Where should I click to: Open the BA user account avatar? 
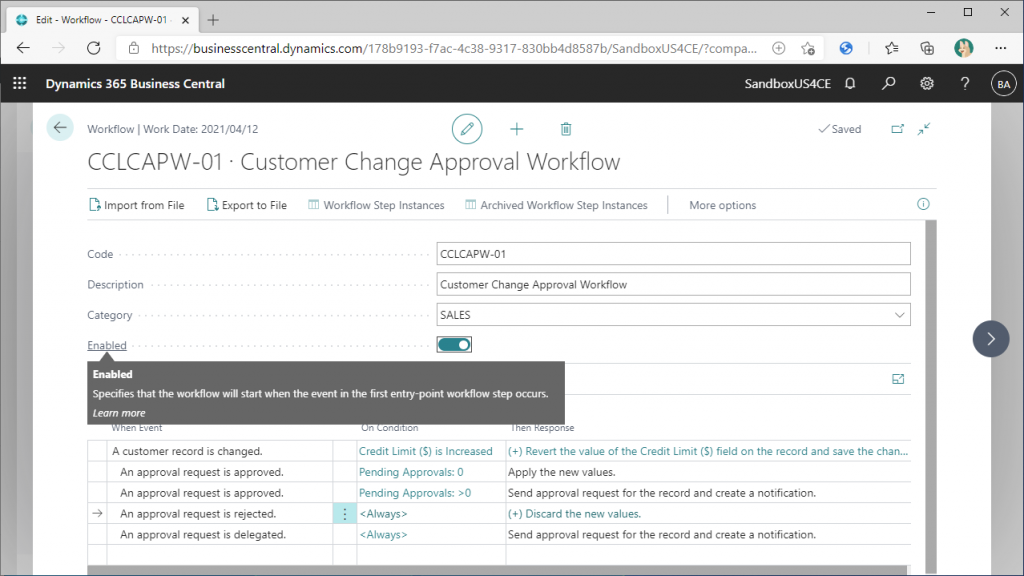click(1003, 84)
